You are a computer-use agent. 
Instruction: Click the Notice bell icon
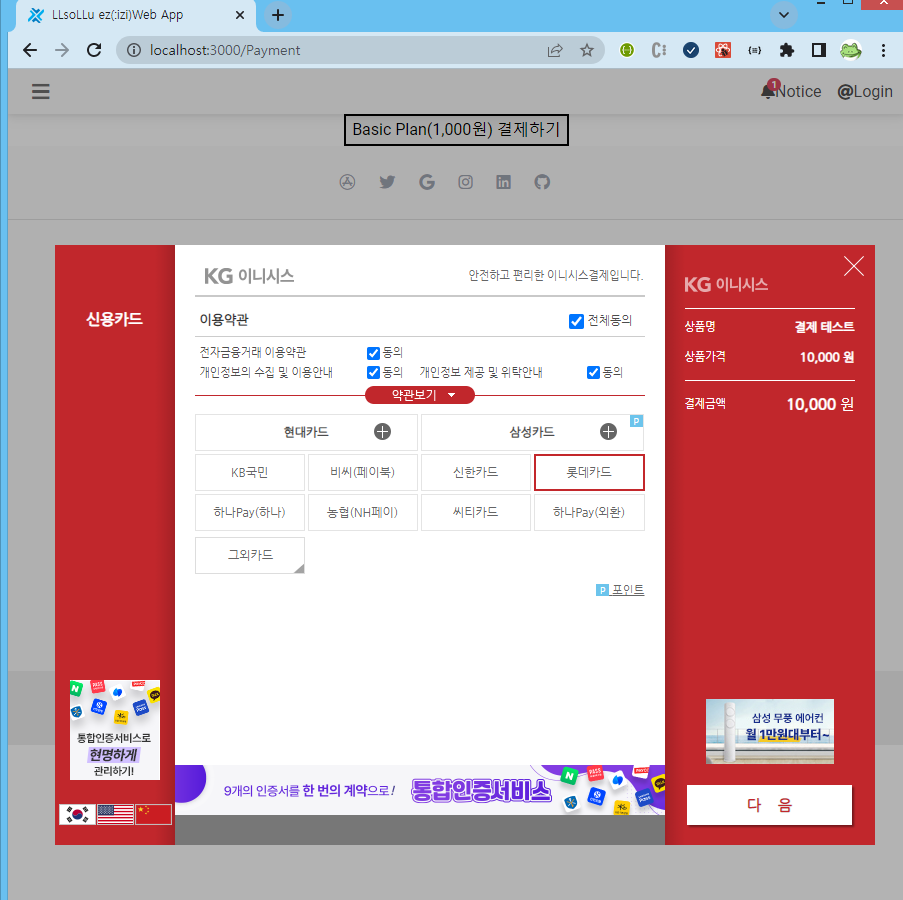coord(768,90)
